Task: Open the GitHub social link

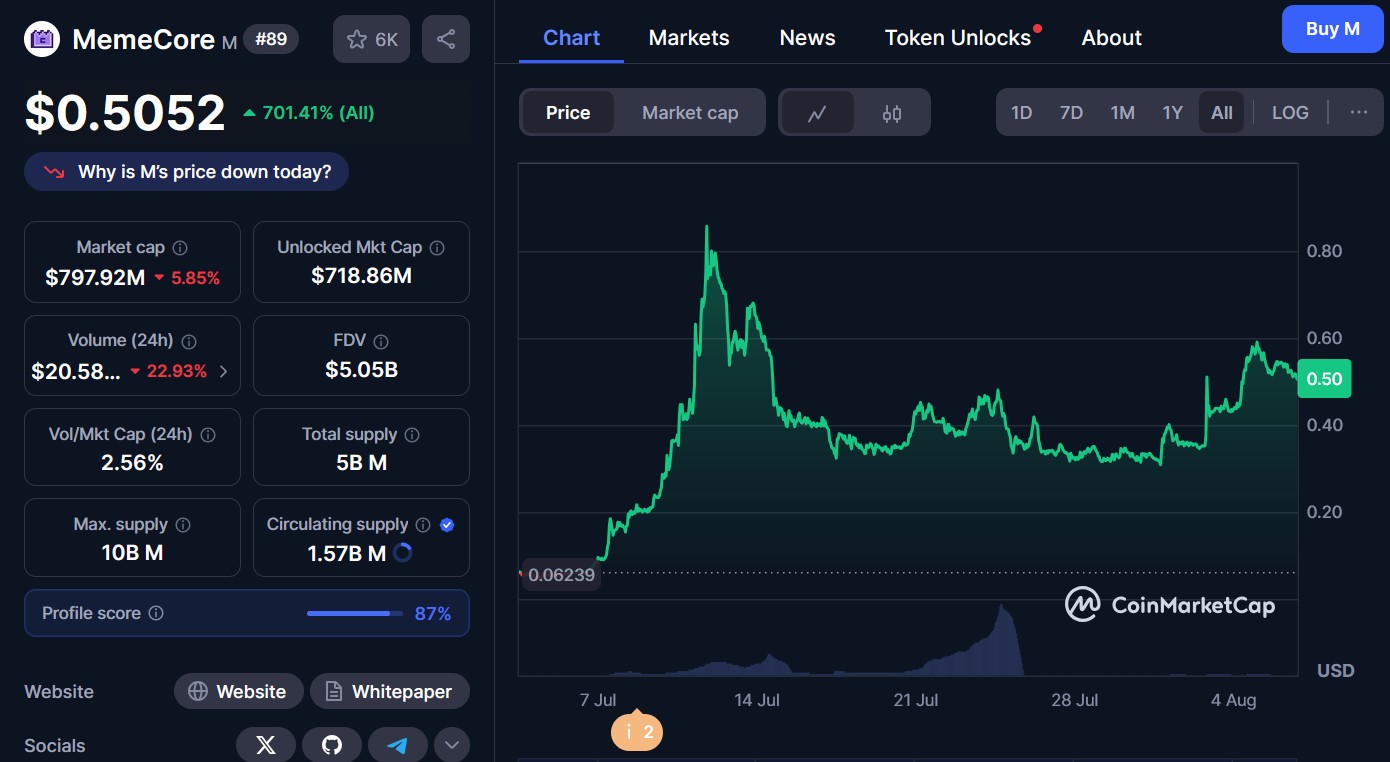Action: [332, 745]
